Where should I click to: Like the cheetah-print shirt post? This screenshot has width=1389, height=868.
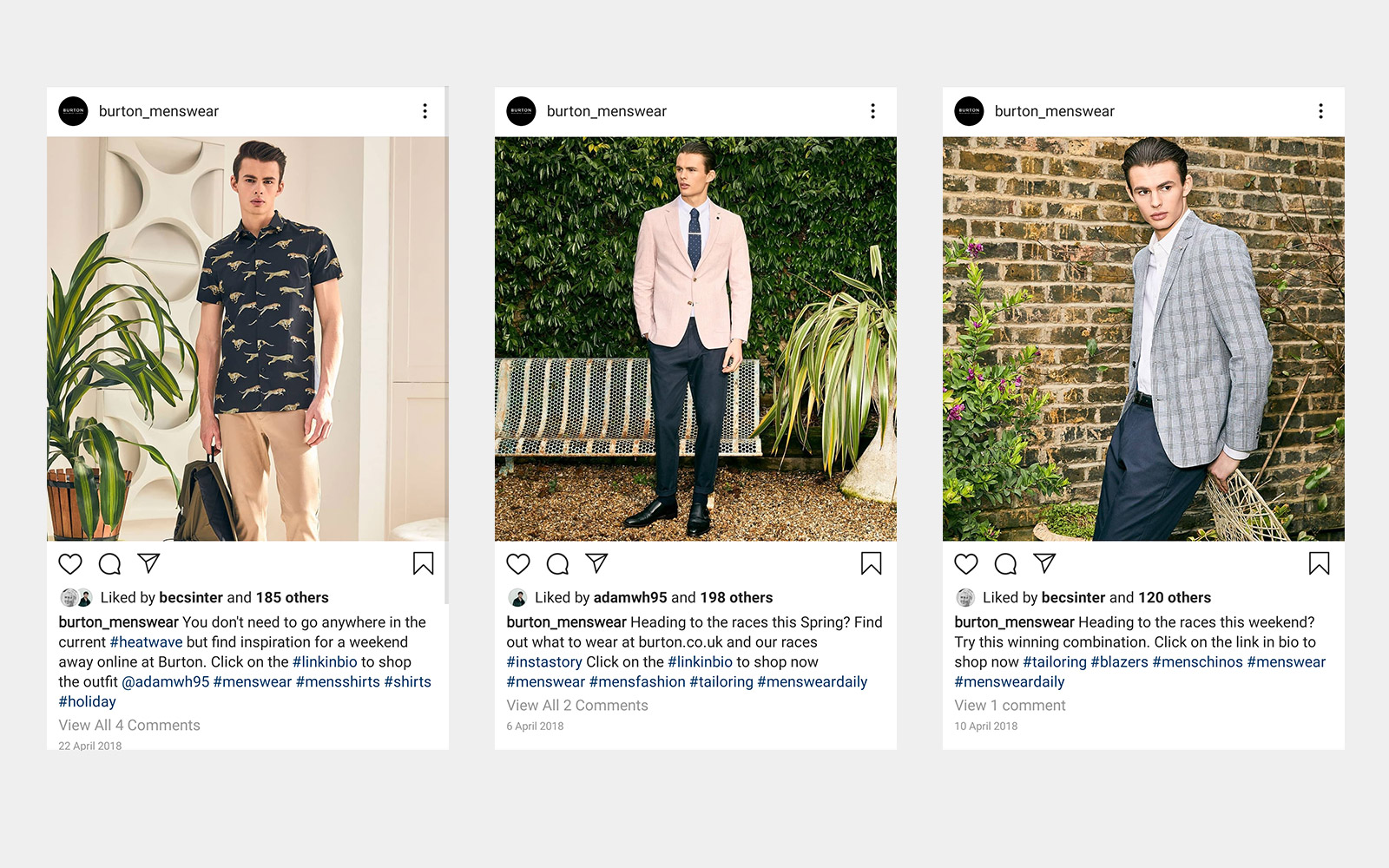pos(70,564)
